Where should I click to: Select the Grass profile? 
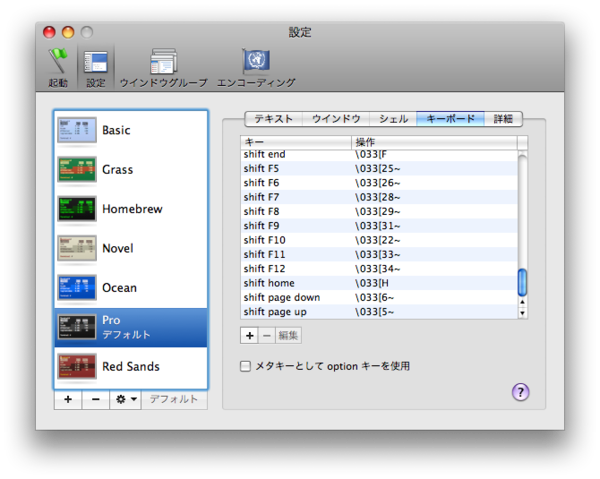tap(131, 169)
